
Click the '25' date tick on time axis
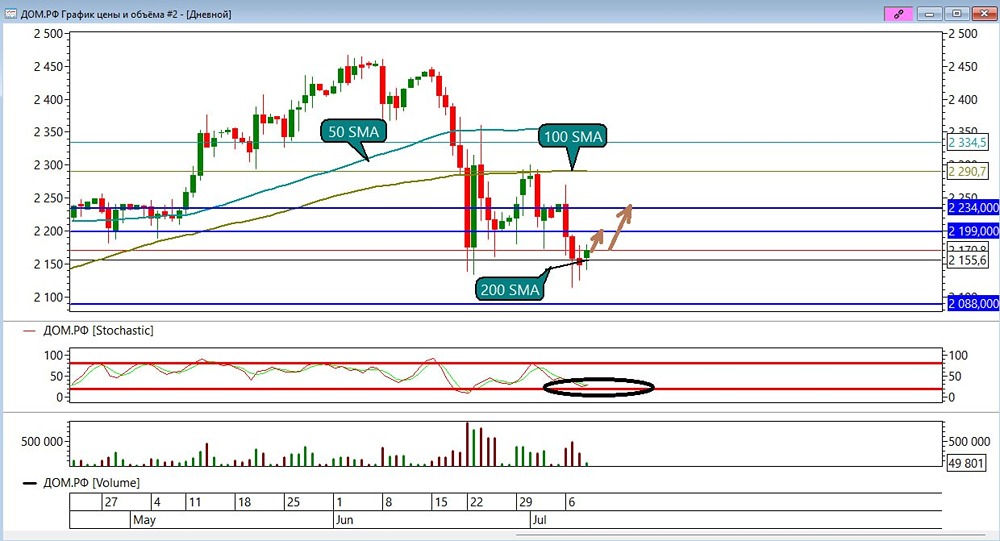click(x=293, y=502)
